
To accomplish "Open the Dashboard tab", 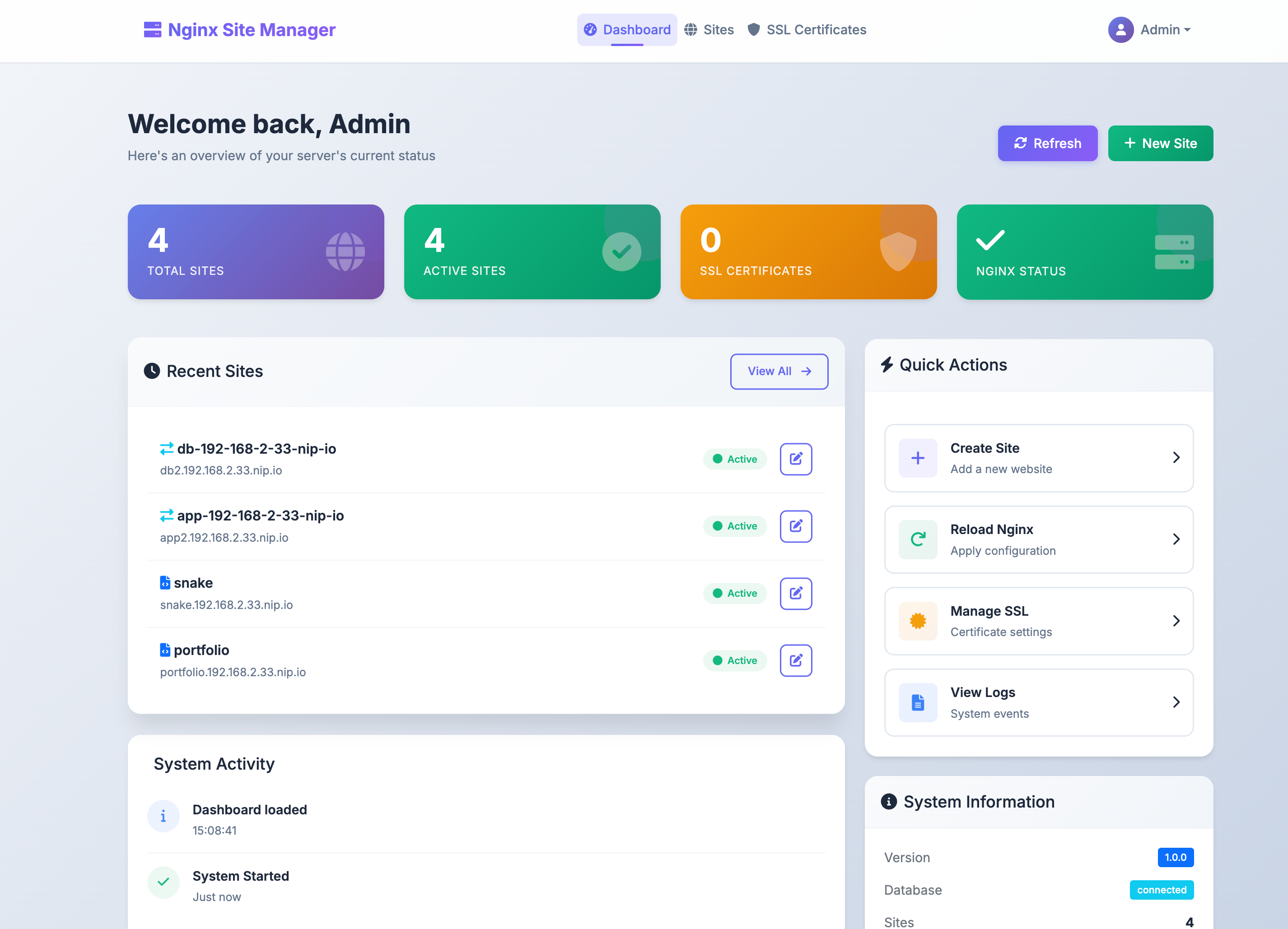I will [627, 29].
